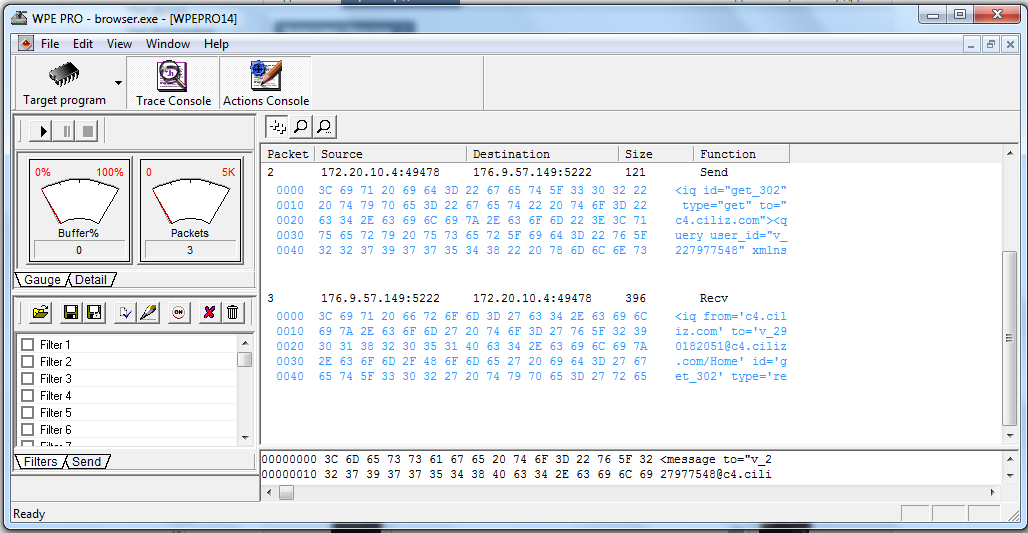
Task: Click packet list scroll-up arrow
Action: (x=1010, y=153)
